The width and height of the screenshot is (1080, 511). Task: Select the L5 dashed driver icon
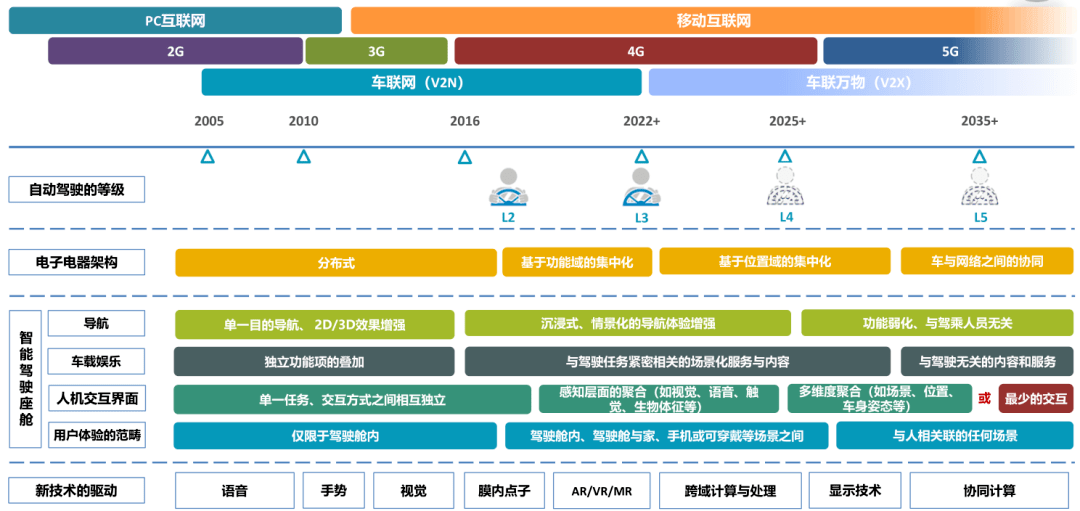coord(980,186)
